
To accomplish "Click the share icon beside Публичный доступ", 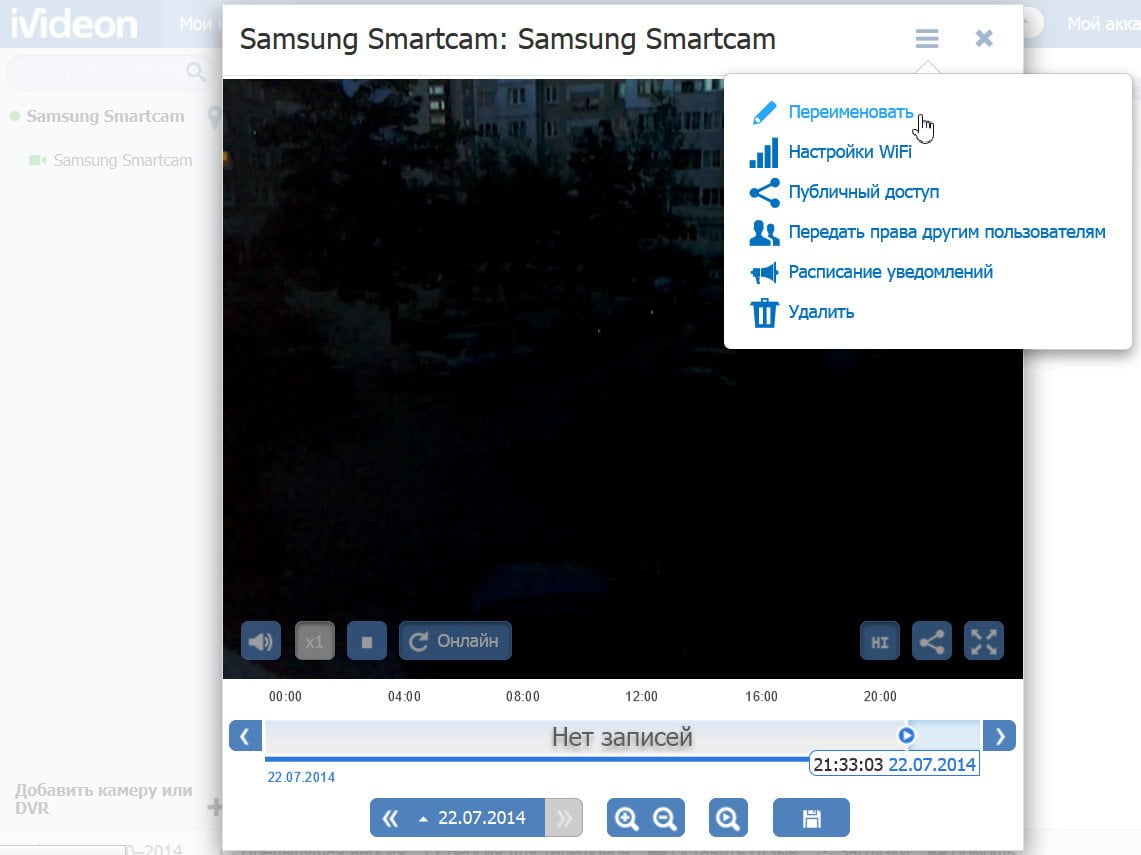I will [764, 193].
